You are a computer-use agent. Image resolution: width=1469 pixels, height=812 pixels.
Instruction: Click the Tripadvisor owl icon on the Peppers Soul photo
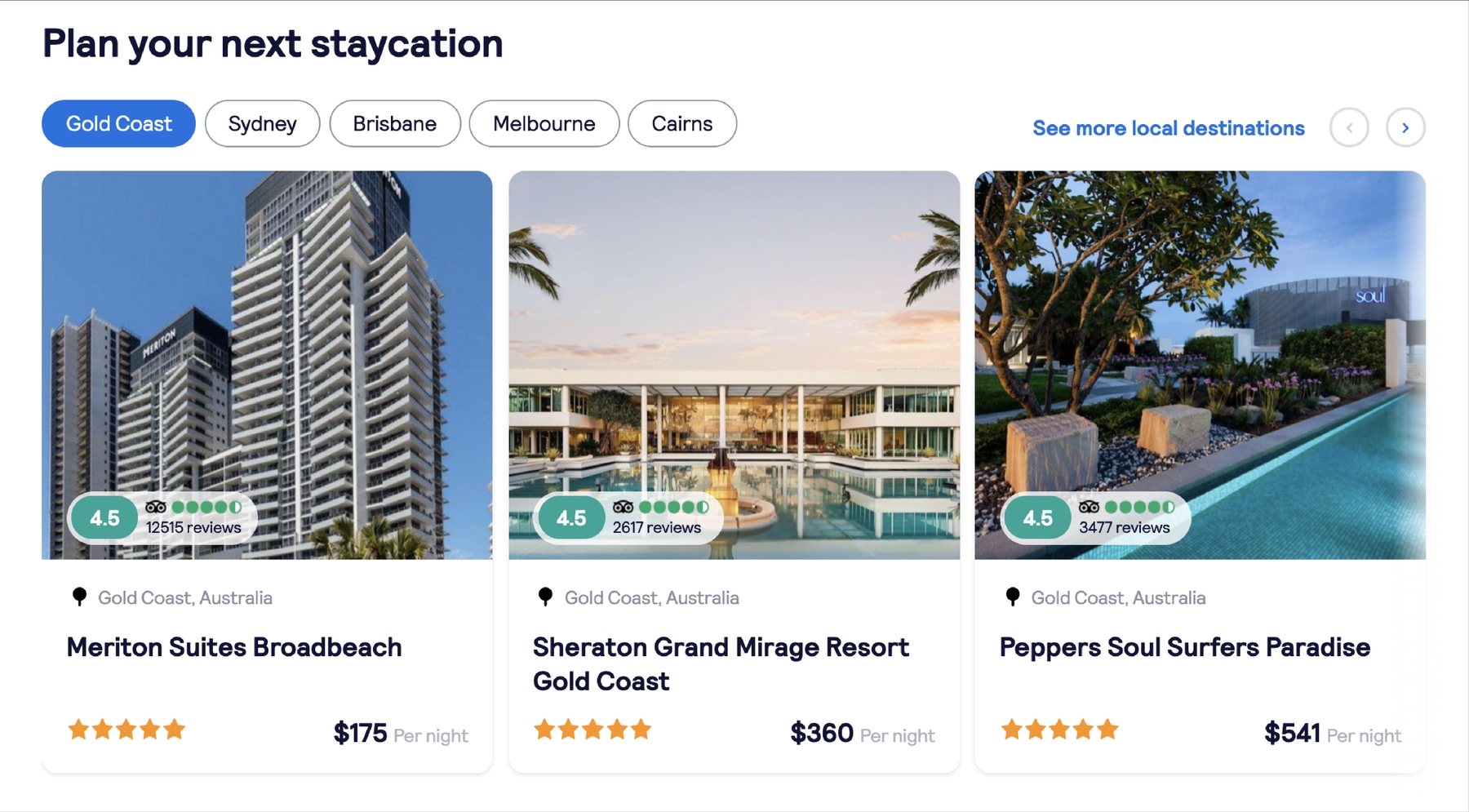pos(1089,507)
